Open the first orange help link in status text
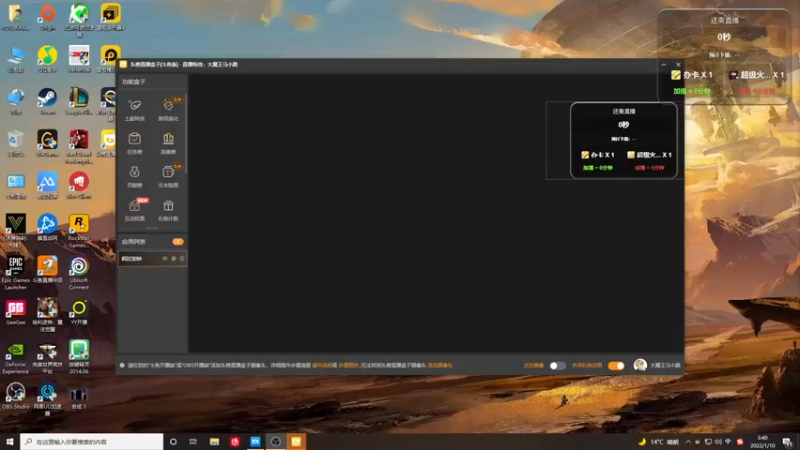The image size is (800, 450). (323, 365)
